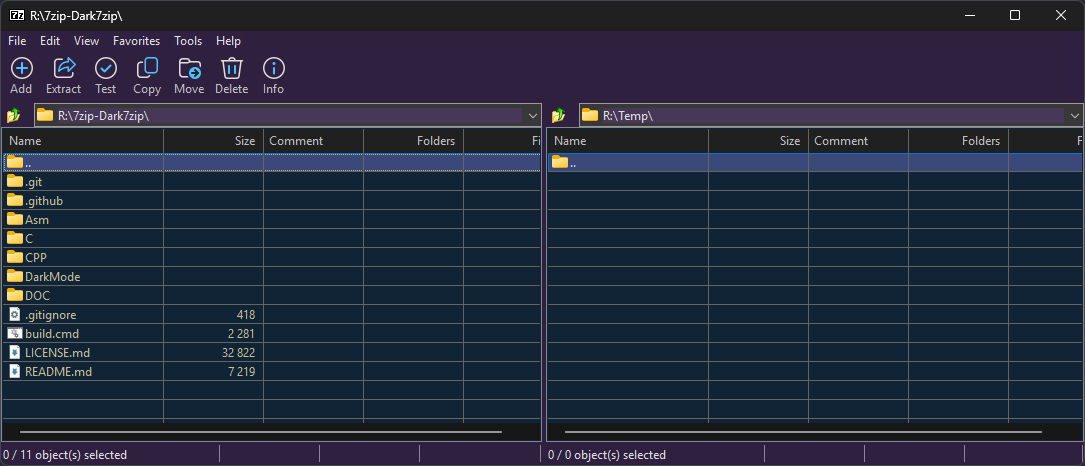Sort right panel by Size column
This screenshot has height=466, width=1085.
pos(758,141)
